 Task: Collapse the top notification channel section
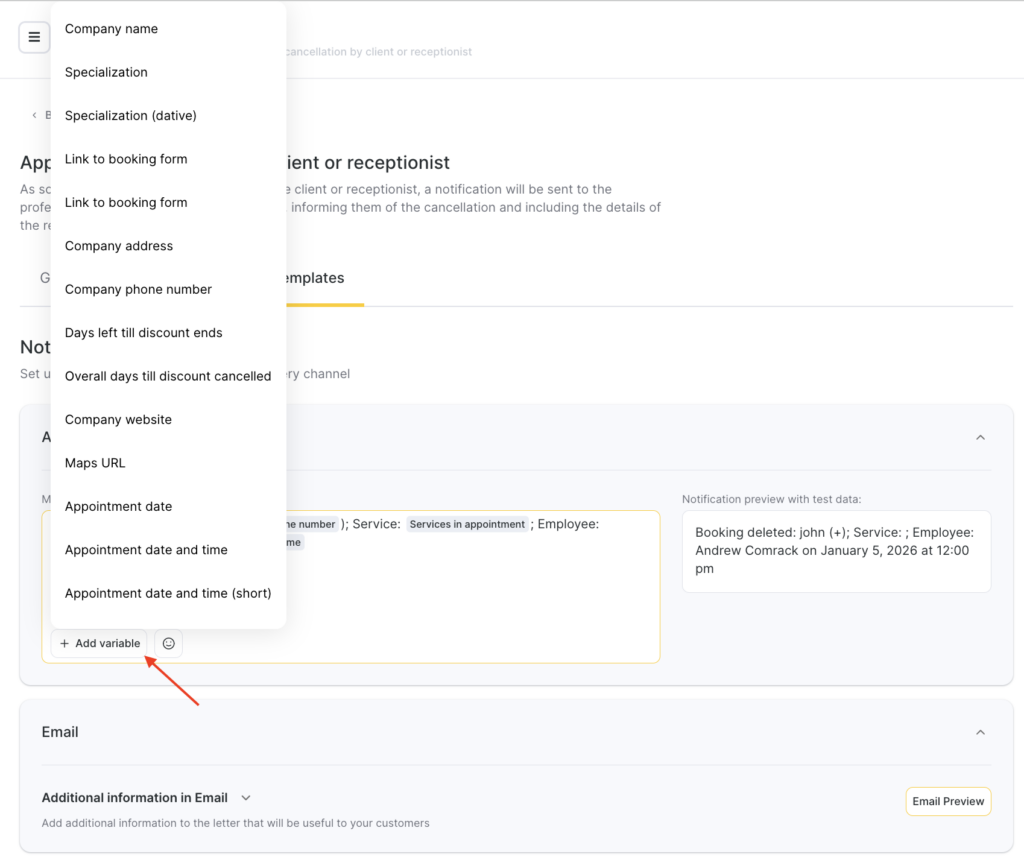pyautogui.click(x=980, y=437)
